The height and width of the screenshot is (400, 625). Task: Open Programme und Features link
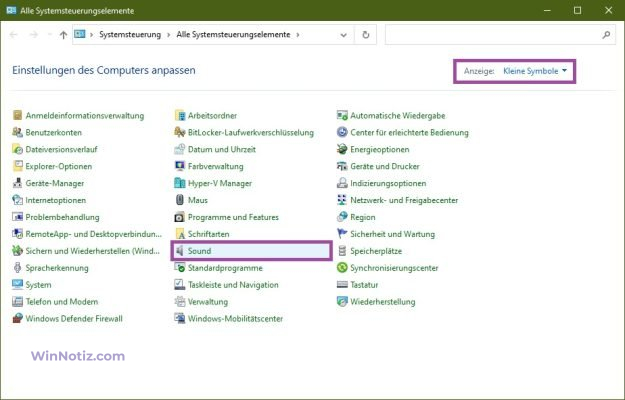(x=233, y=217)
